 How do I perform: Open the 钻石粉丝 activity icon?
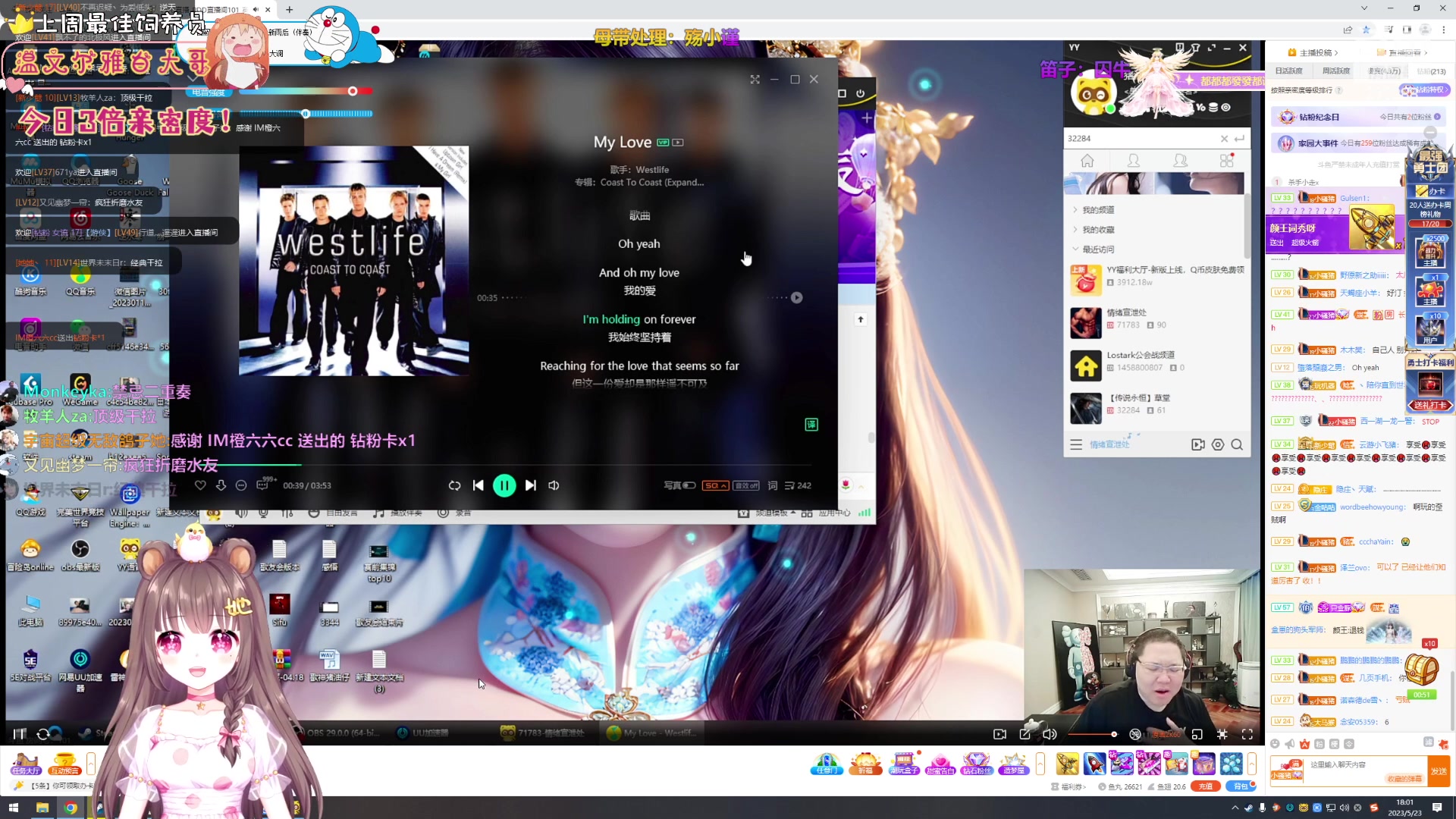[977, 764]
